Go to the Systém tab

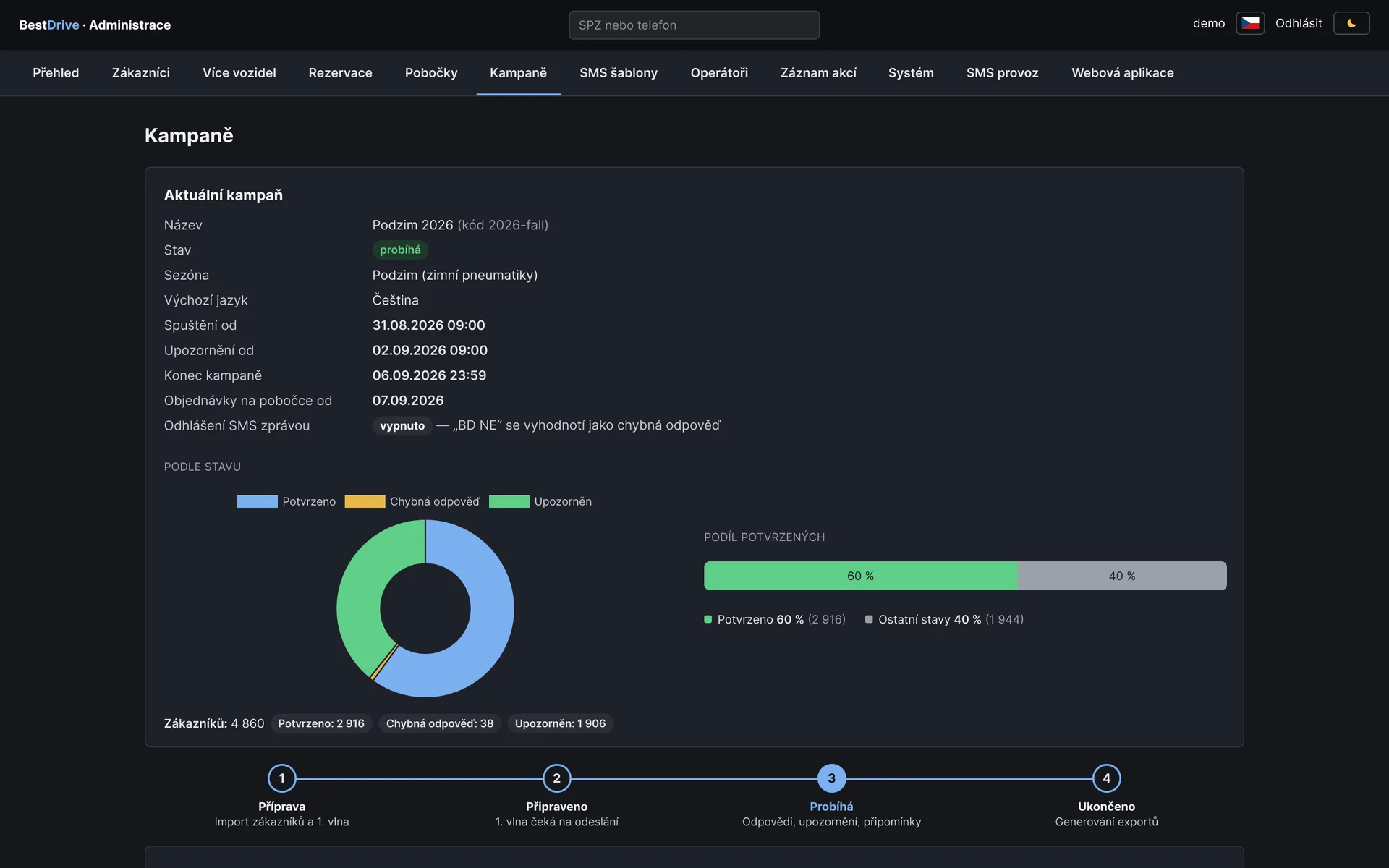coord(911,73)
